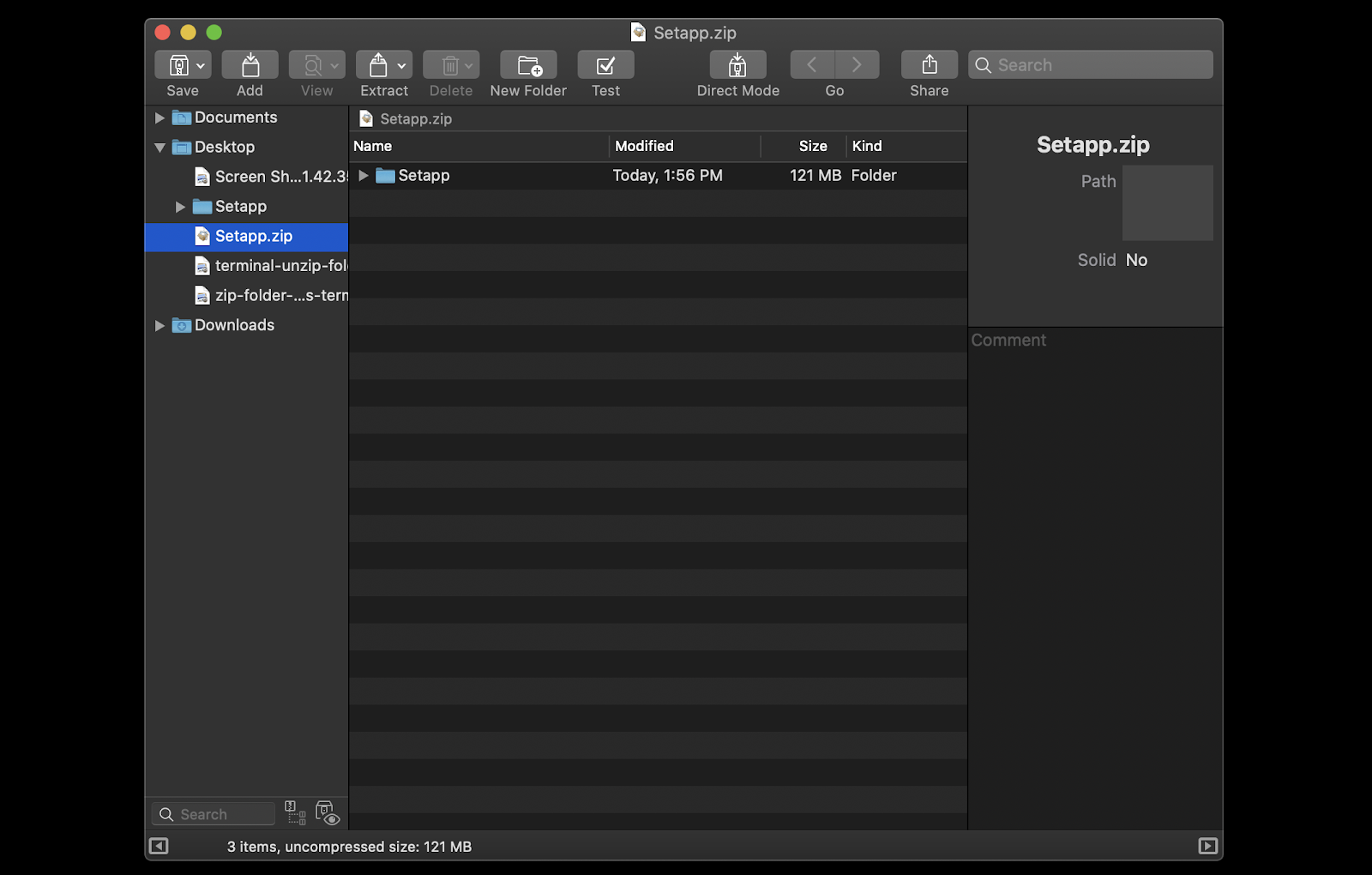Click the sidebar bottom Search field
The image size is (1372, 875).
[x=214, y=814]
